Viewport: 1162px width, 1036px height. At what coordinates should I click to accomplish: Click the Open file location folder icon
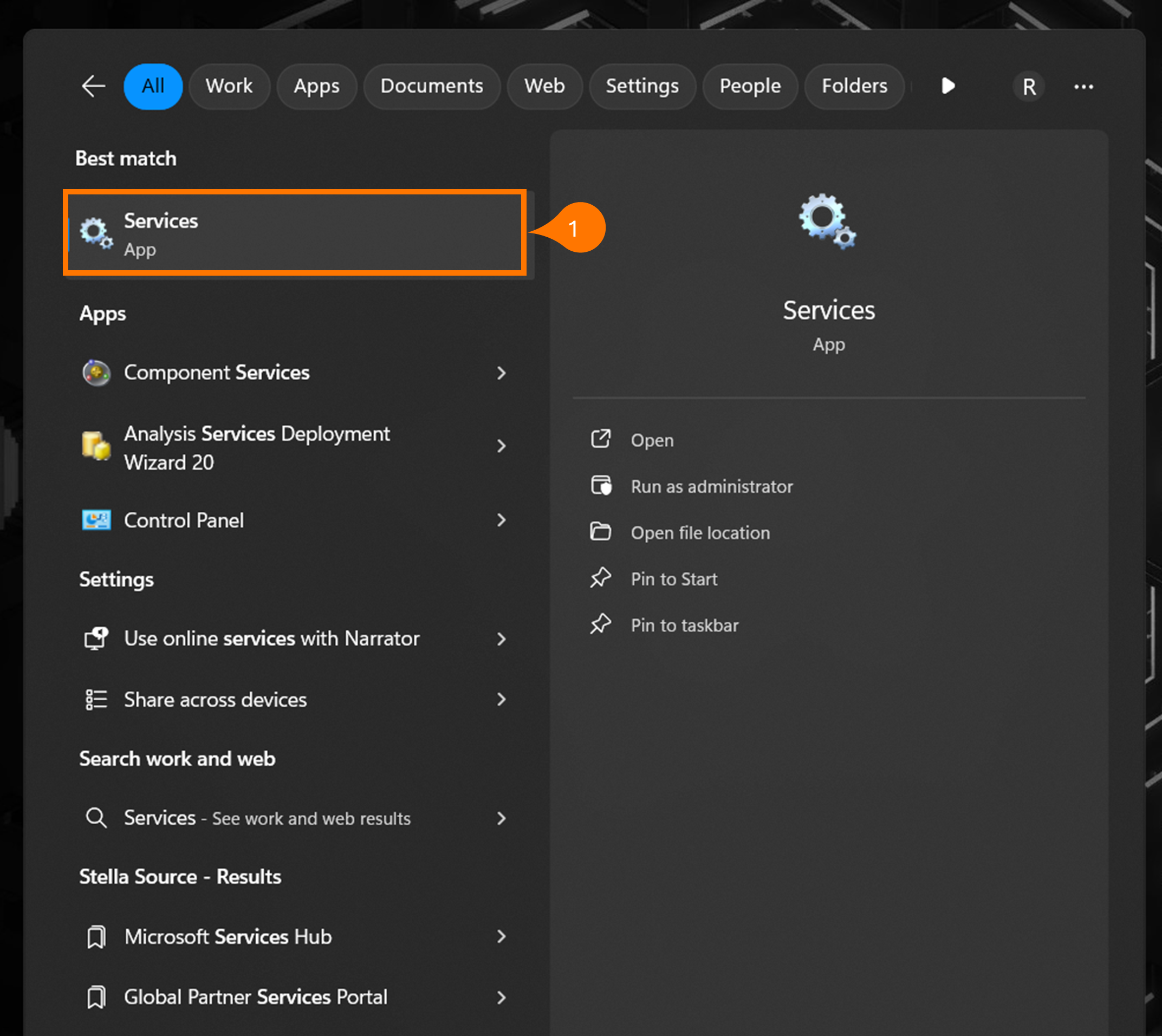(x=600, y=531)
